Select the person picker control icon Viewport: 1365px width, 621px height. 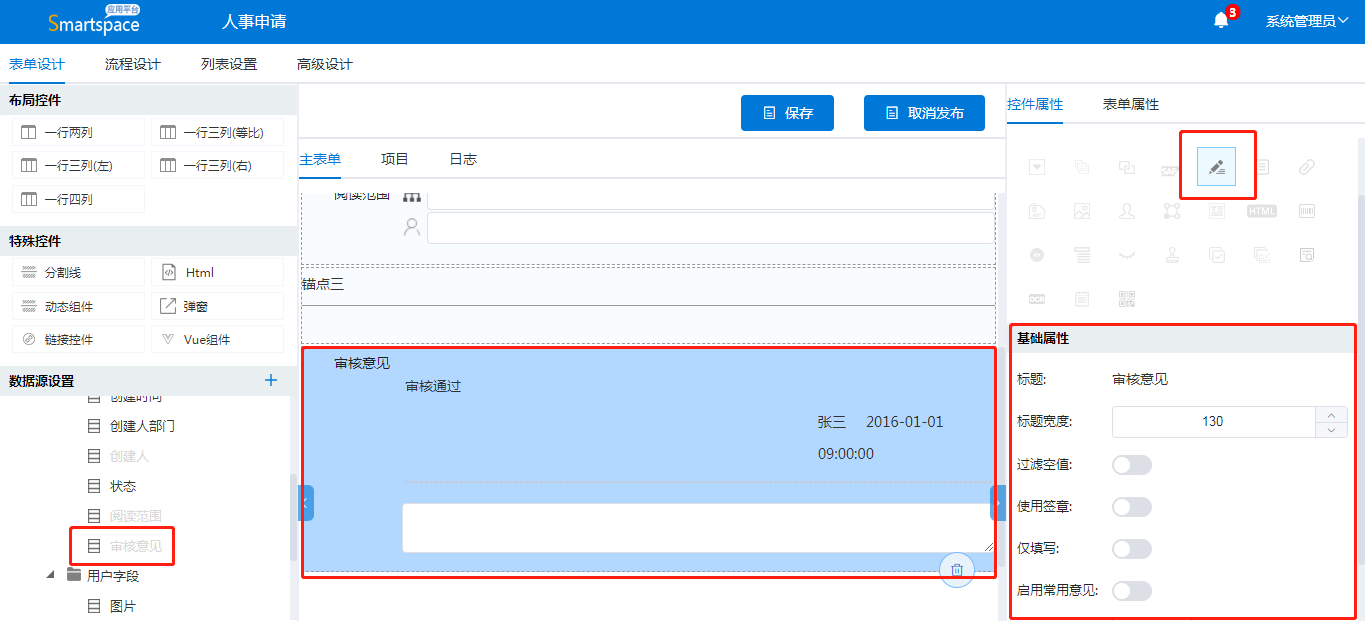[x=1127, y=211]
